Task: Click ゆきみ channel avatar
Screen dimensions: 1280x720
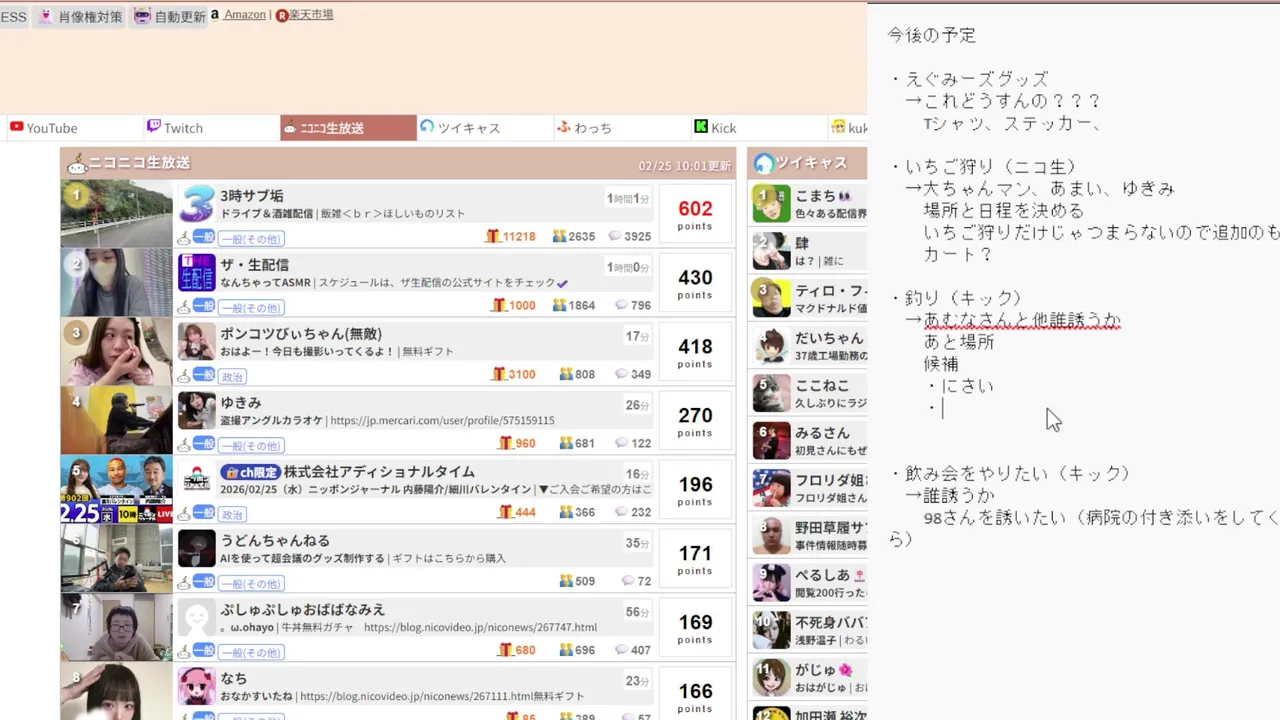Action: pos(197,411)
